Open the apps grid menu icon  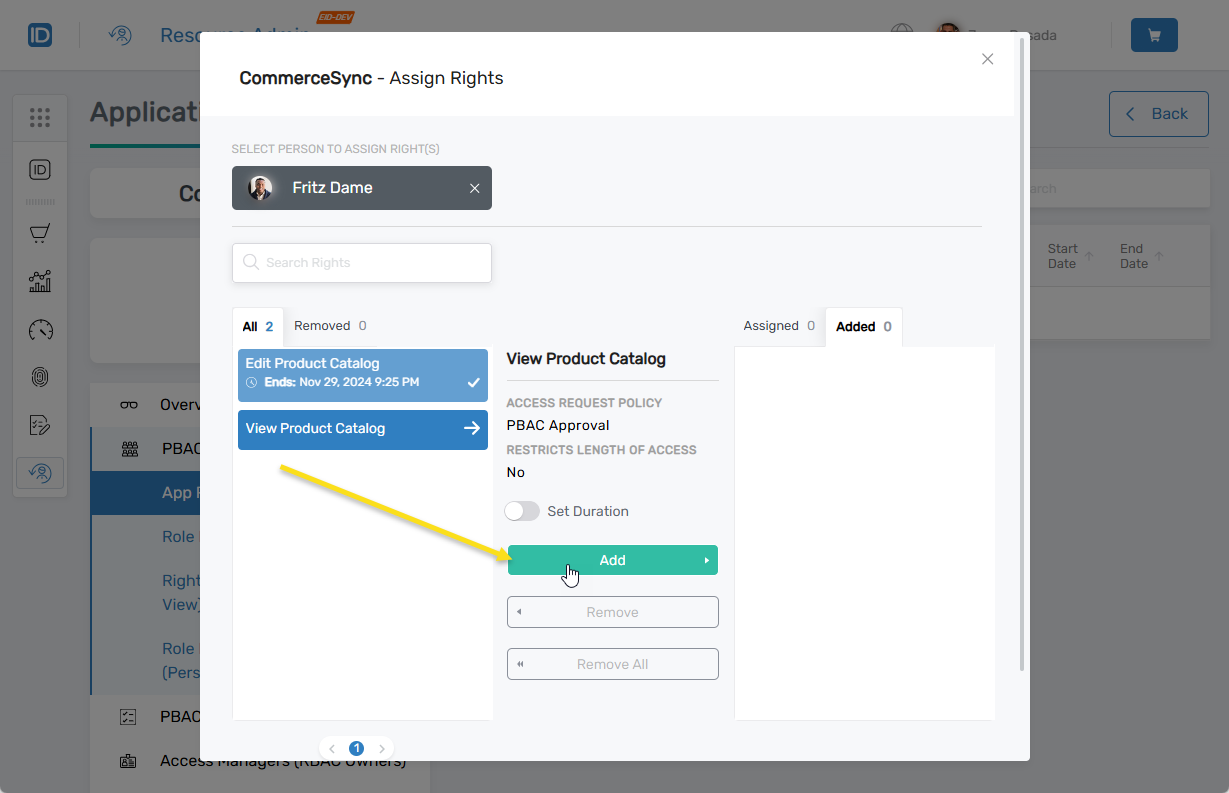(x=40, y=118)
